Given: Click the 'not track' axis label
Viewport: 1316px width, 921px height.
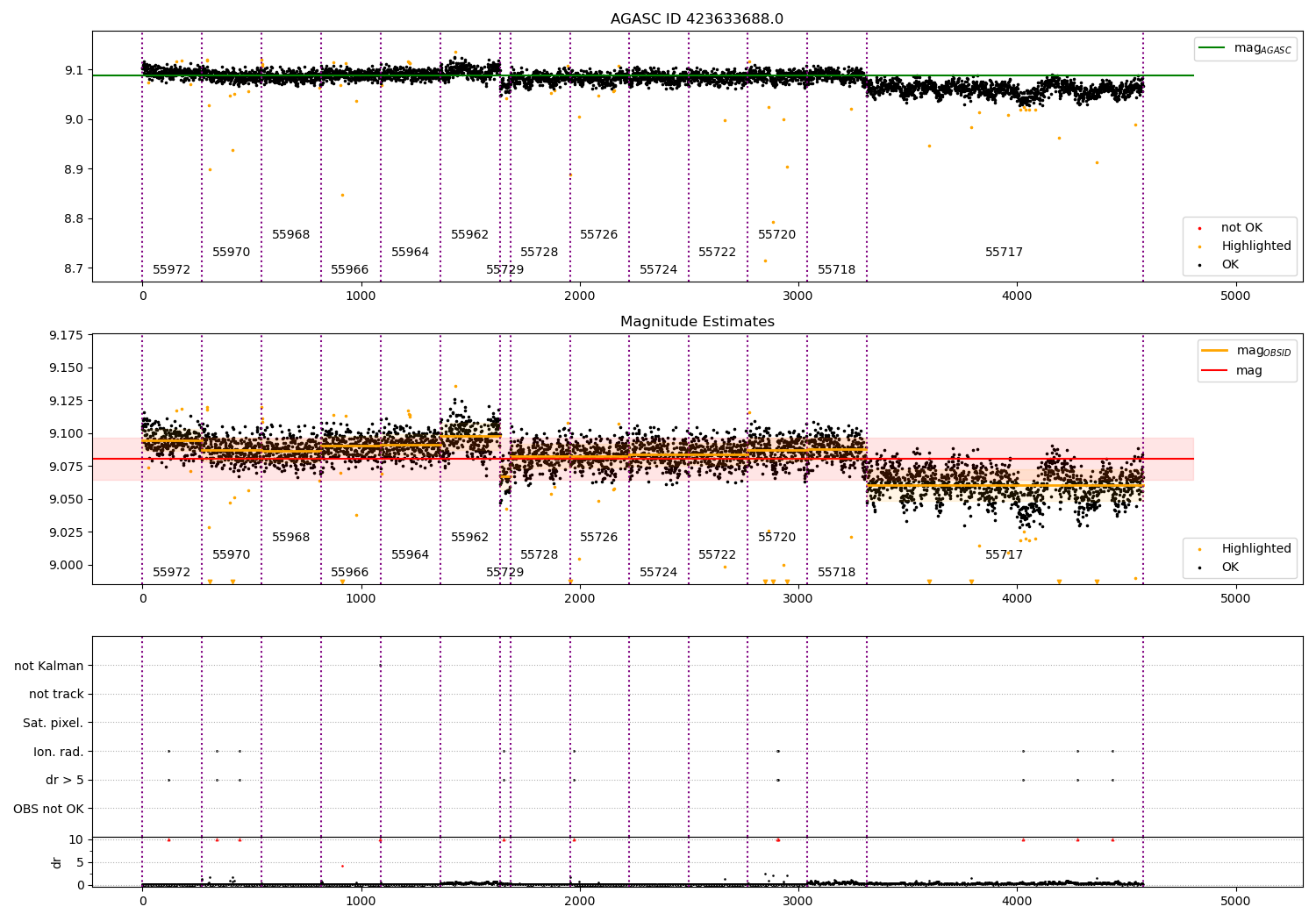Looking at the screenshot, I should tap(56, 695).
